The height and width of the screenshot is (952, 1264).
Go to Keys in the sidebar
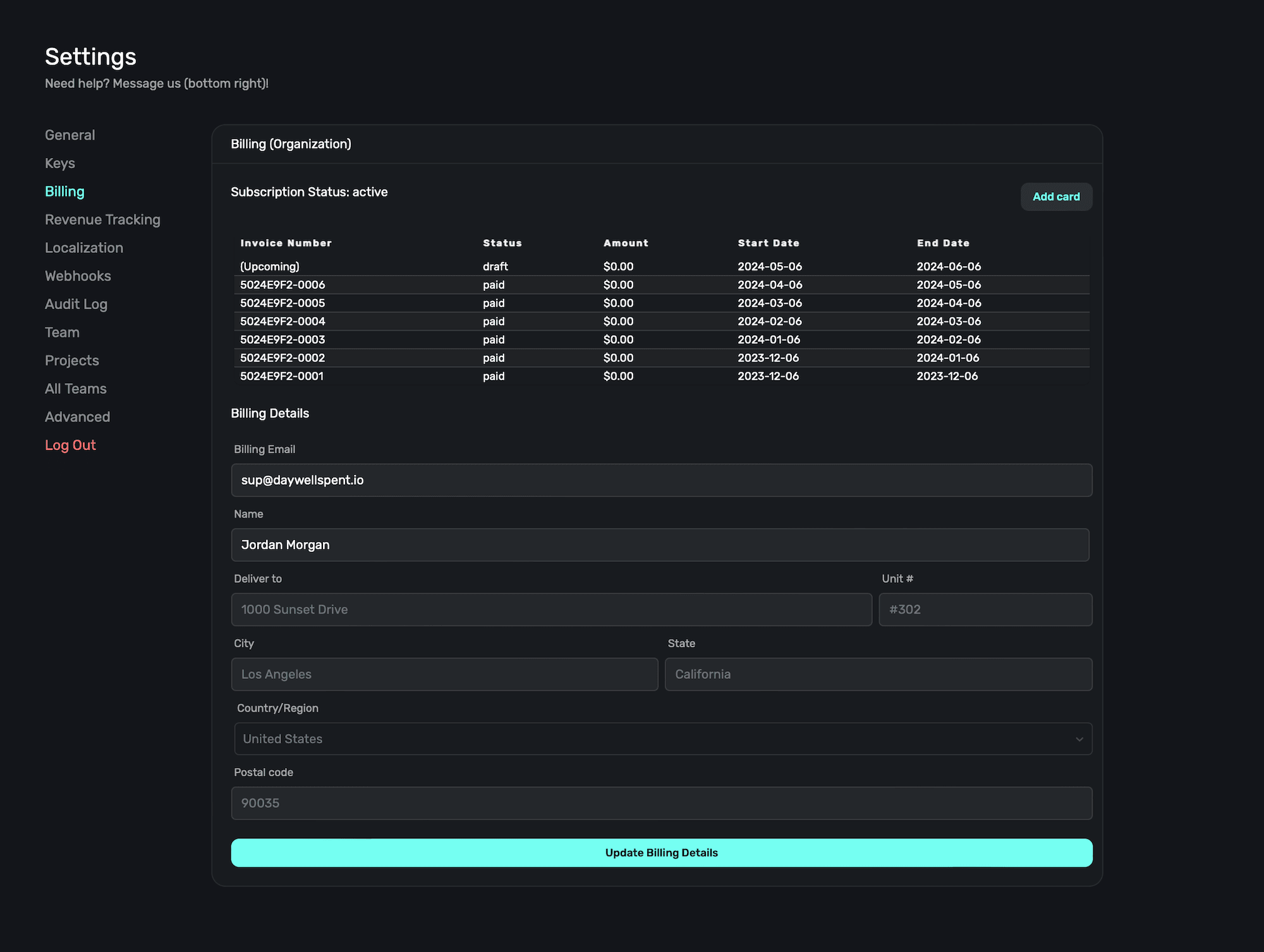point(60,163)
